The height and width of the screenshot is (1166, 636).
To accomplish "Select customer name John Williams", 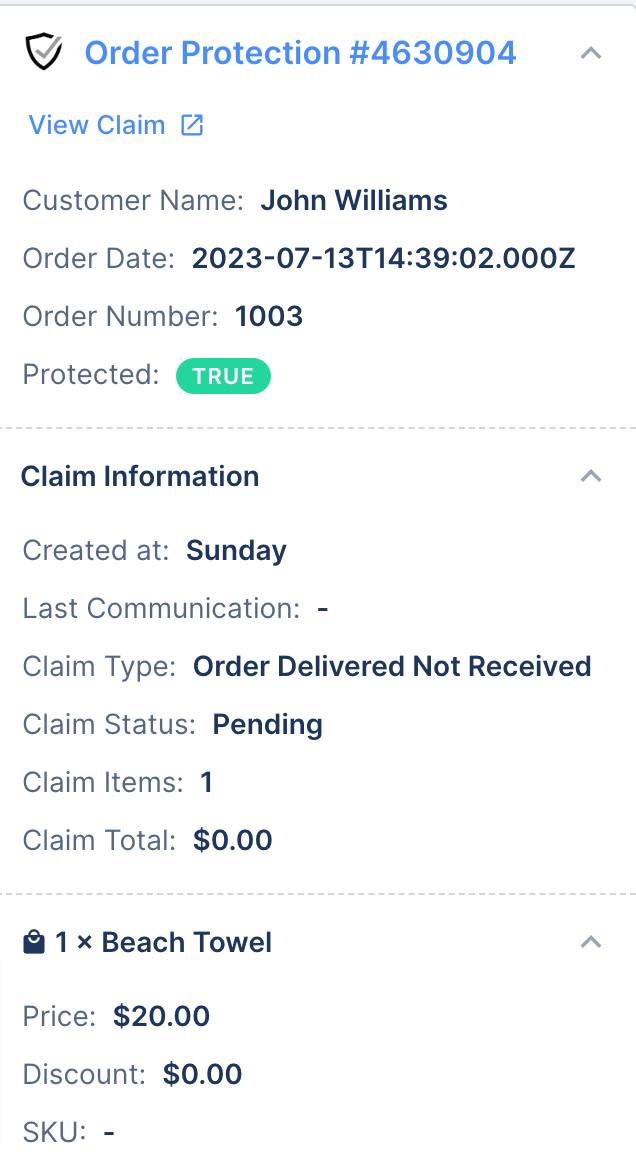I will (x=354, y=200).
